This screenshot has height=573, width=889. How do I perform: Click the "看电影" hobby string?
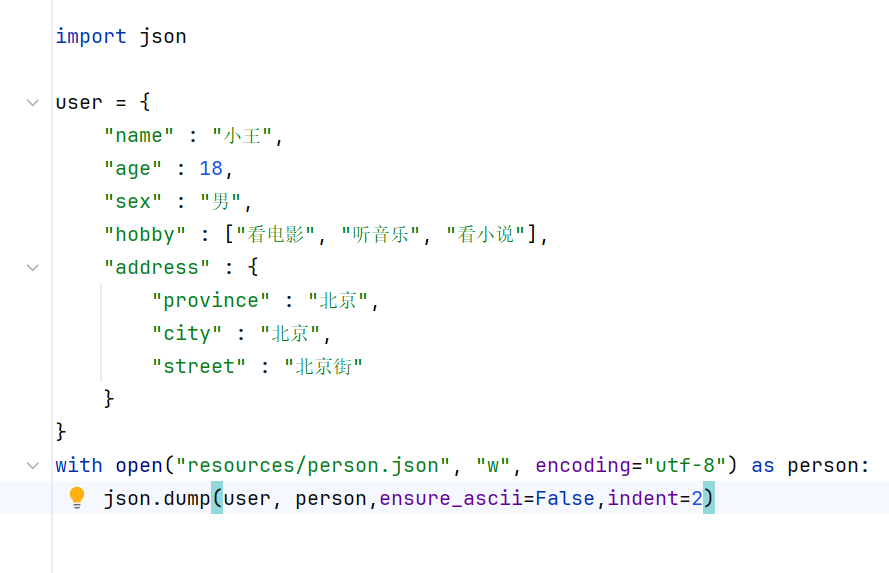coord(276,234)
